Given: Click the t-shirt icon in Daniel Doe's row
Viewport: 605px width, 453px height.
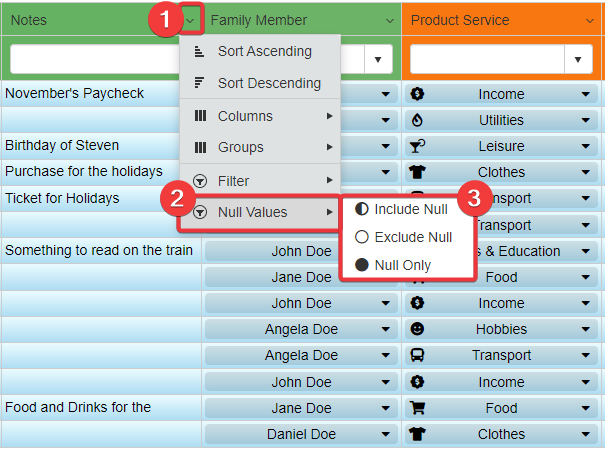Looking at the screenshot, I should pos(417,434).
